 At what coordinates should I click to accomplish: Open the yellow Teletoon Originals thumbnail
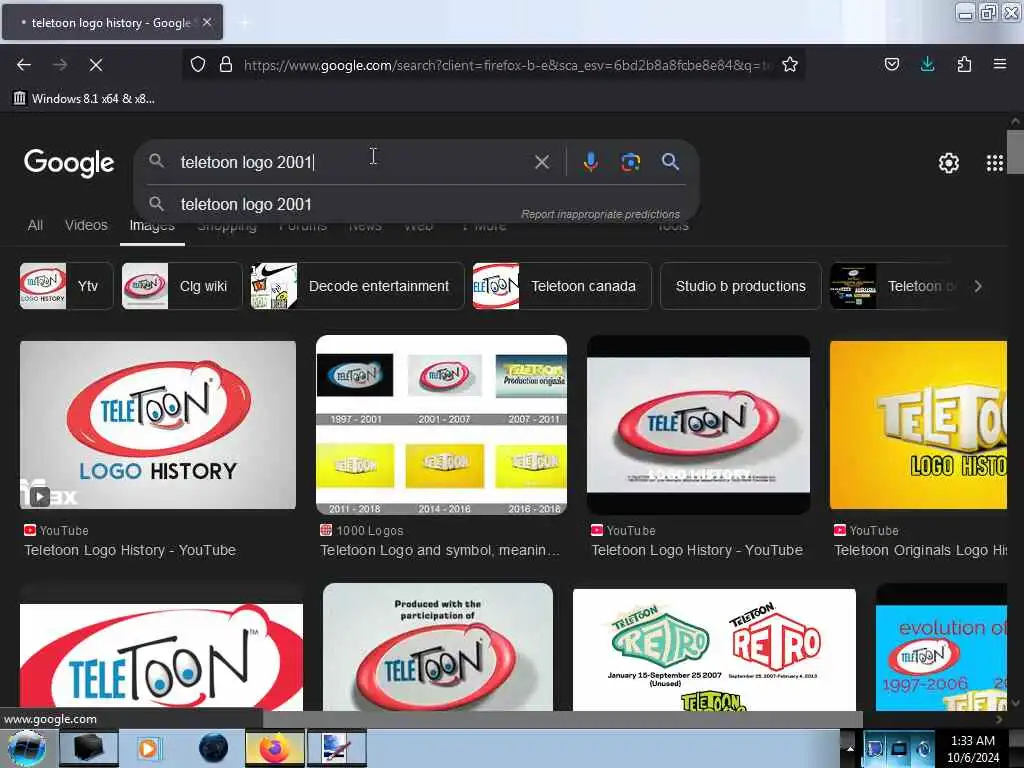pyautogui.click(x=918, y=424)
